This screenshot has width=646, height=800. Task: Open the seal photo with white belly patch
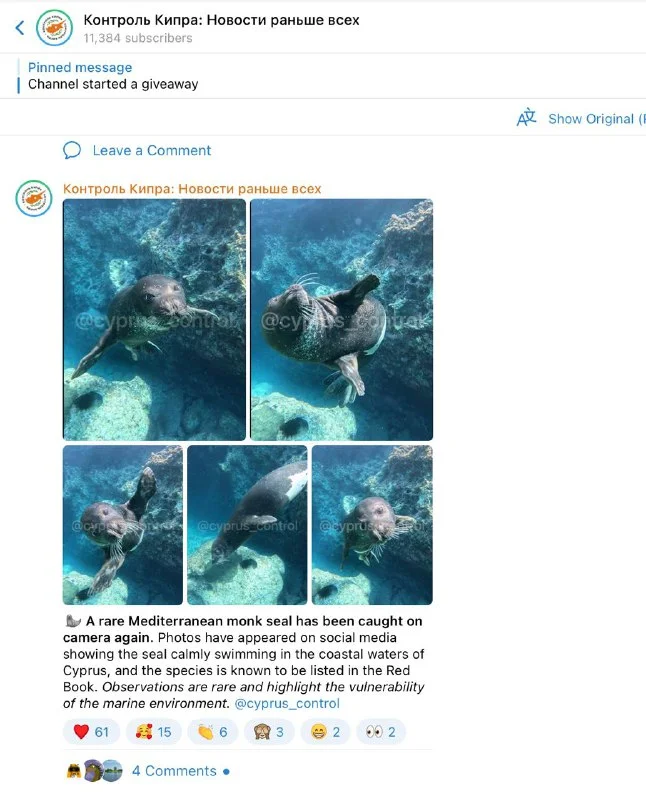(x=247, y=525)
